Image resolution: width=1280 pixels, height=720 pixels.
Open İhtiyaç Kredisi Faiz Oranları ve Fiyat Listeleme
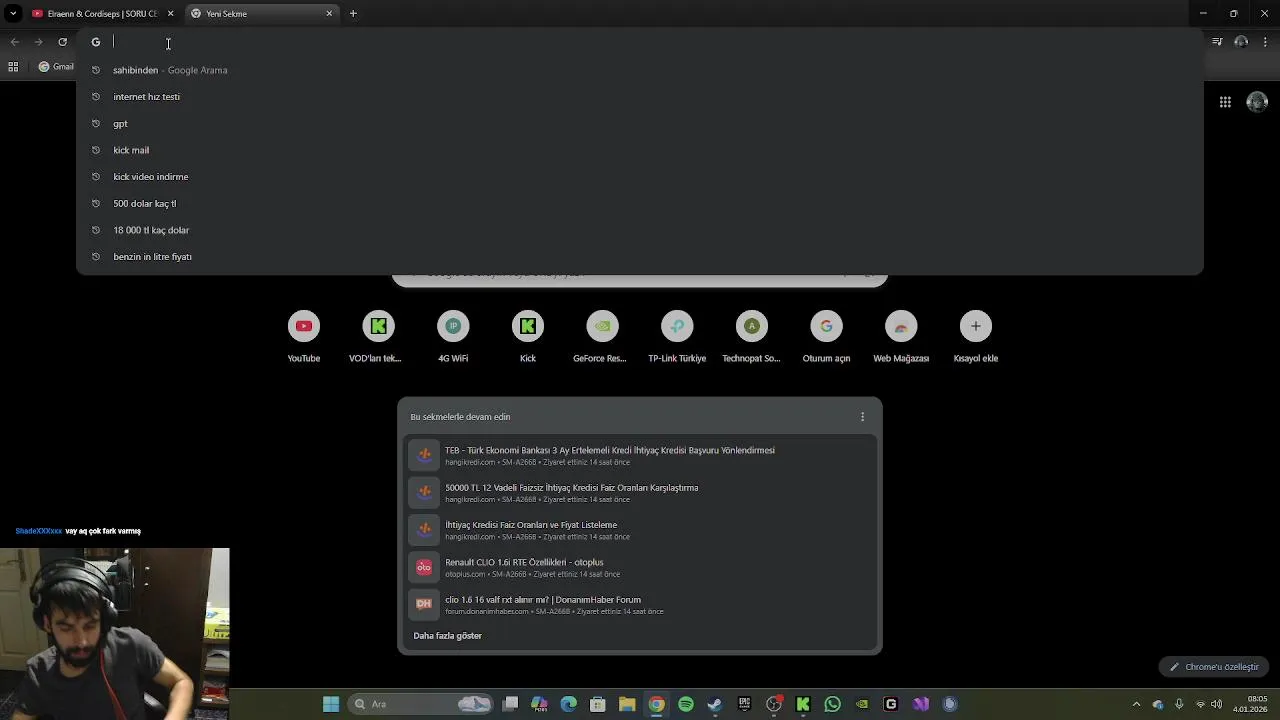point(640,530)
